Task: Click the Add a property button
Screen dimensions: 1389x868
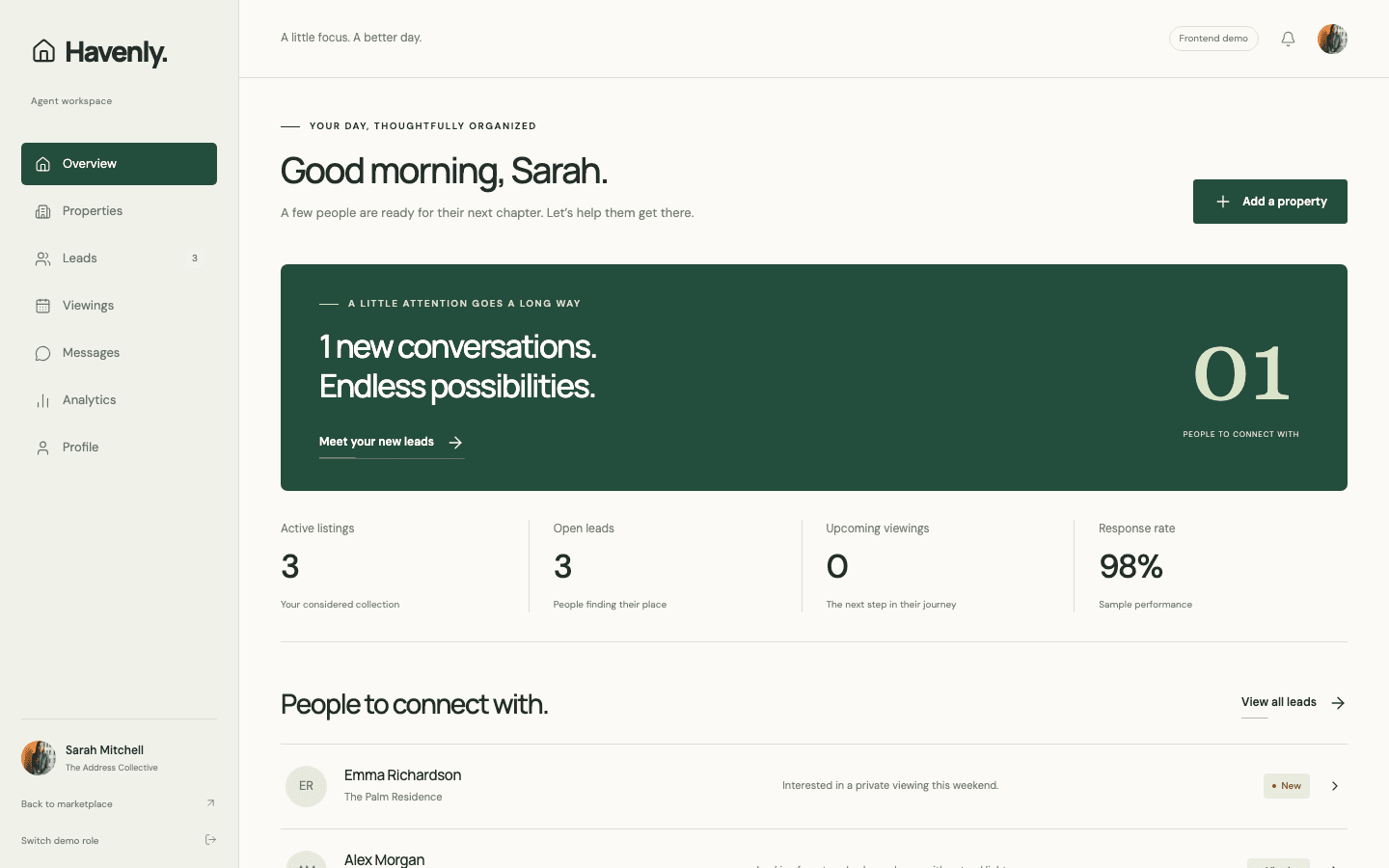Action: click(1269, 202)
